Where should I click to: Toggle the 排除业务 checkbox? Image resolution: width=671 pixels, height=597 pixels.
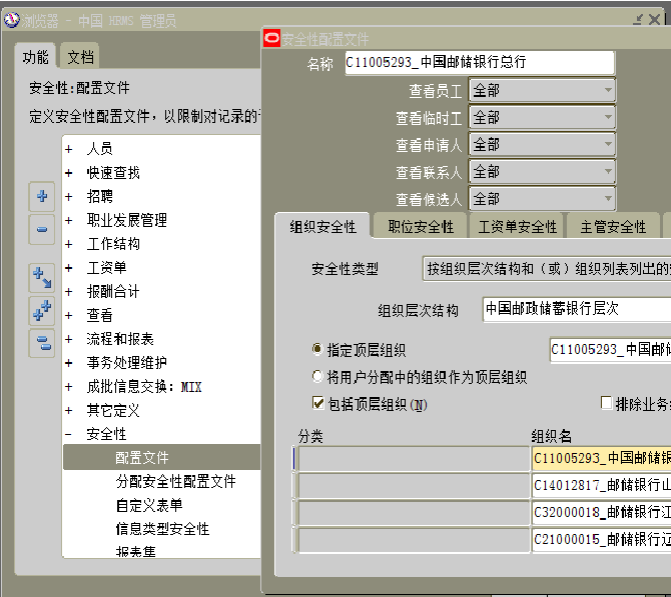(x=606, y=403)
